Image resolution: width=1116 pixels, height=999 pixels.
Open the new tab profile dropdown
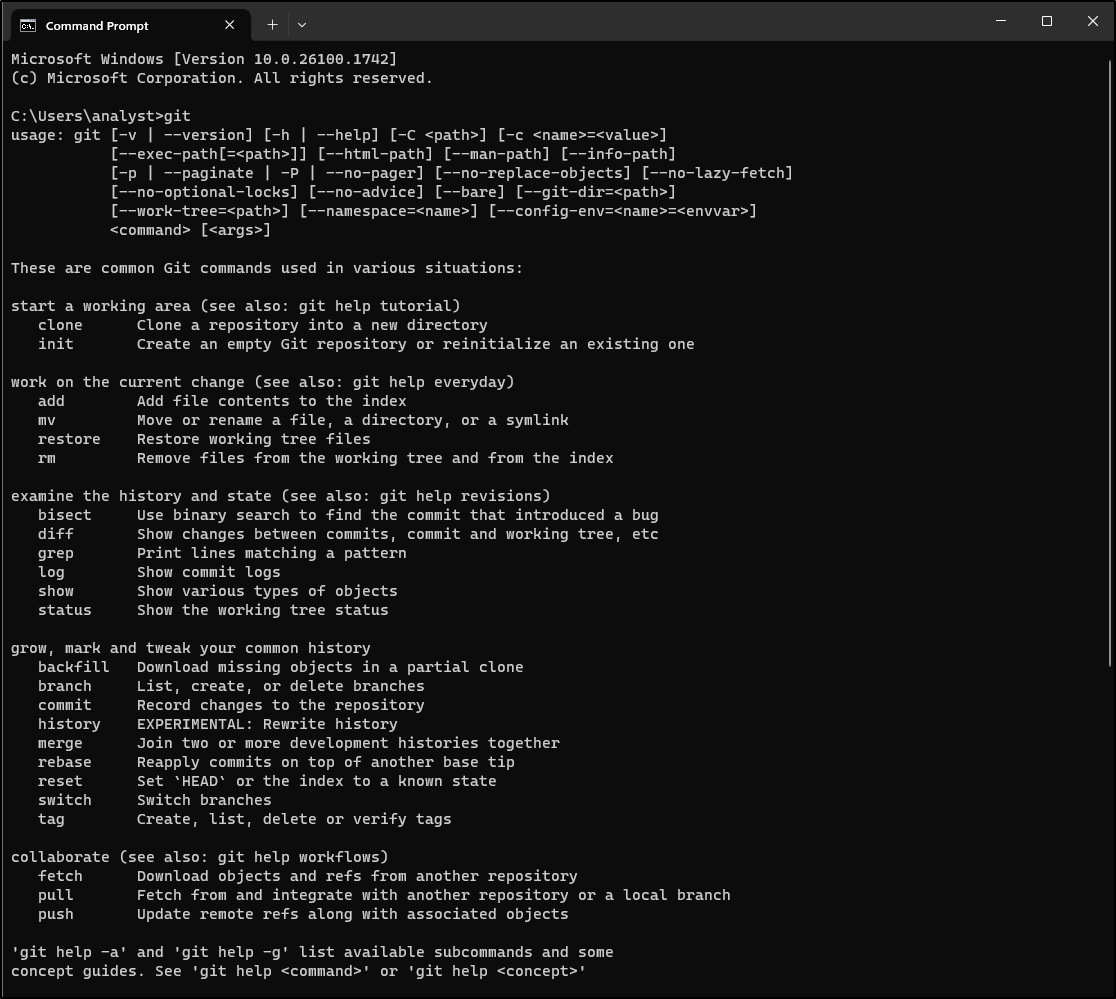(302, 25)
